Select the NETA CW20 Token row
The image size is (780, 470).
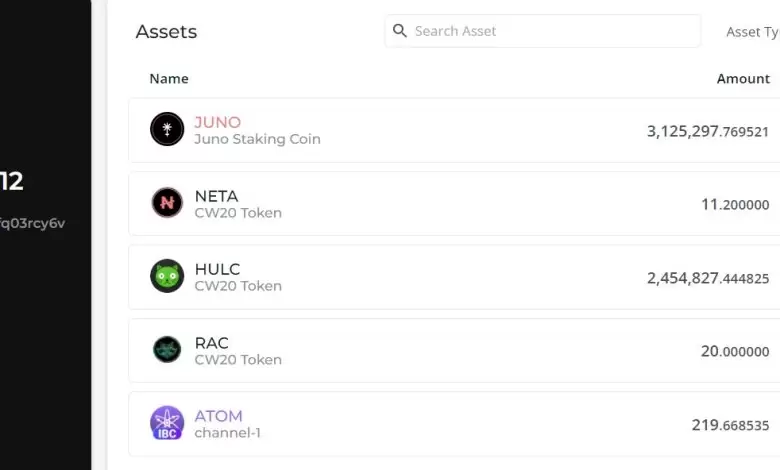pos(450,204)
